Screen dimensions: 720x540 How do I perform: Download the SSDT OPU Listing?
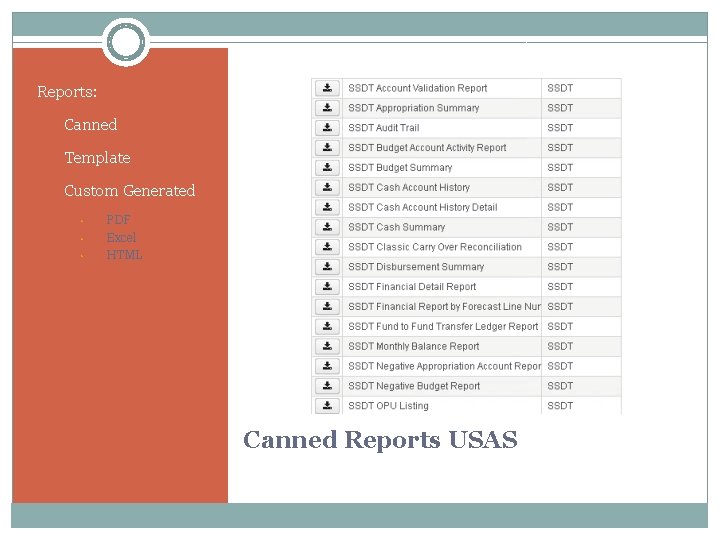(327, 405)
